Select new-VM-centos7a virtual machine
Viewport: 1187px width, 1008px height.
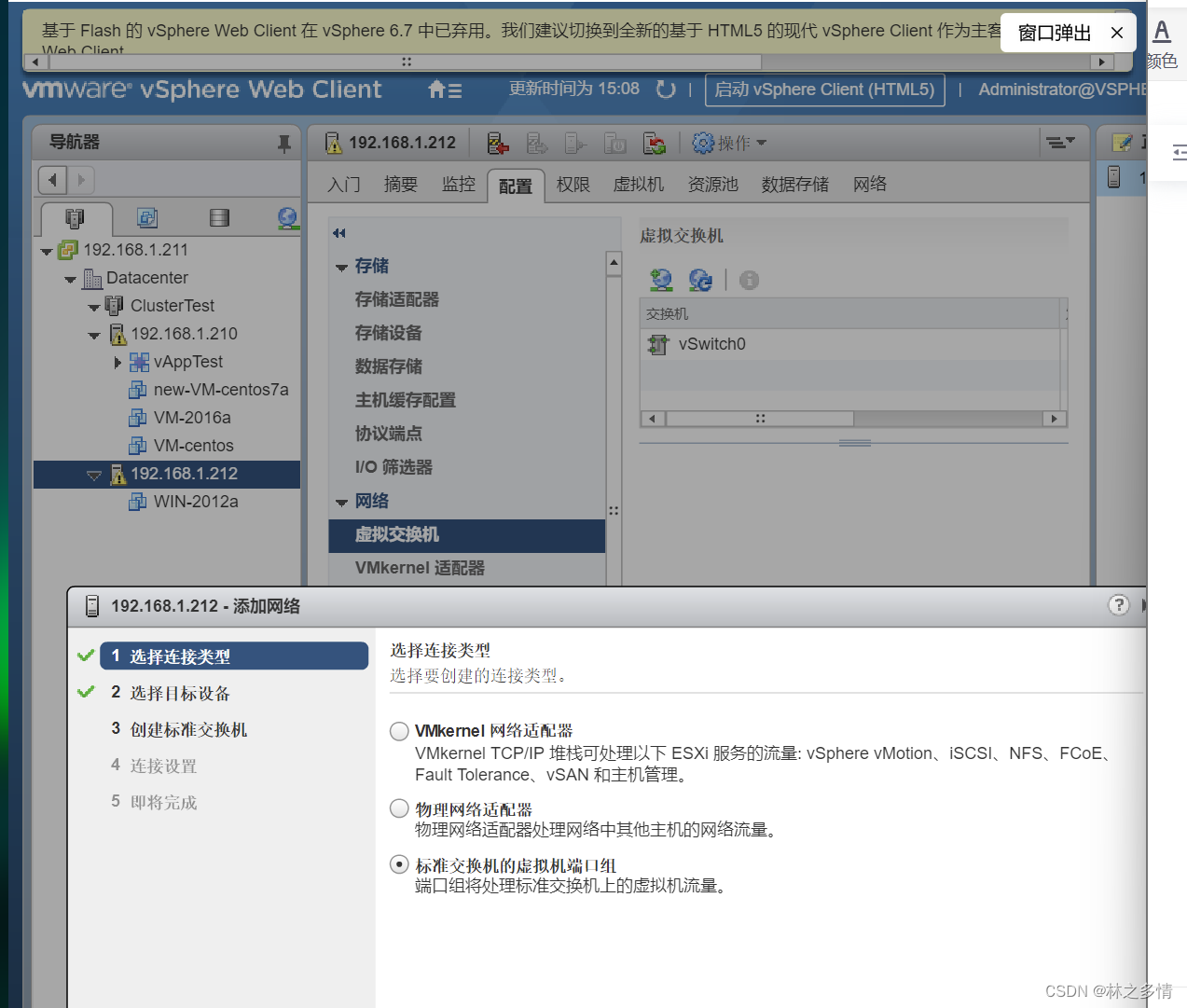(221, 390)
